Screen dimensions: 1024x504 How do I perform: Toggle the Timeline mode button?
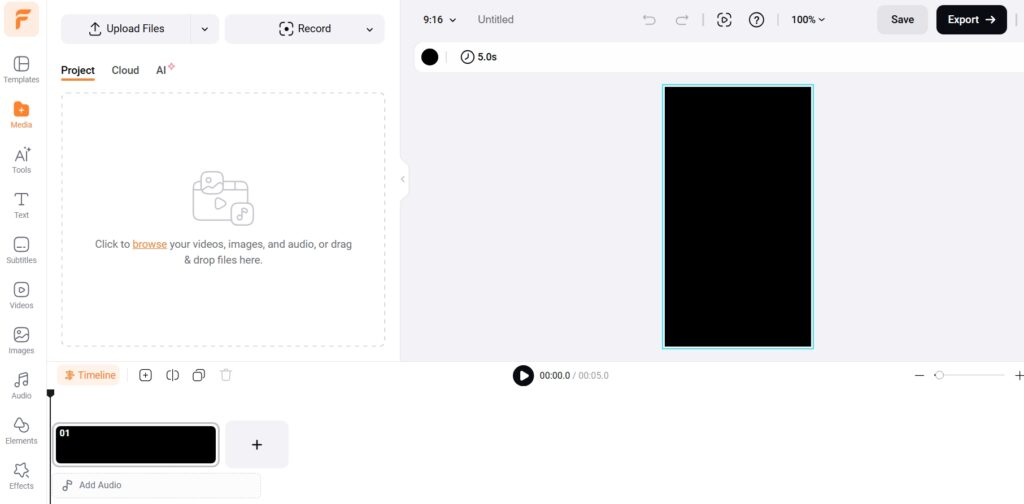pyautogui.click(x=89, y=375)
